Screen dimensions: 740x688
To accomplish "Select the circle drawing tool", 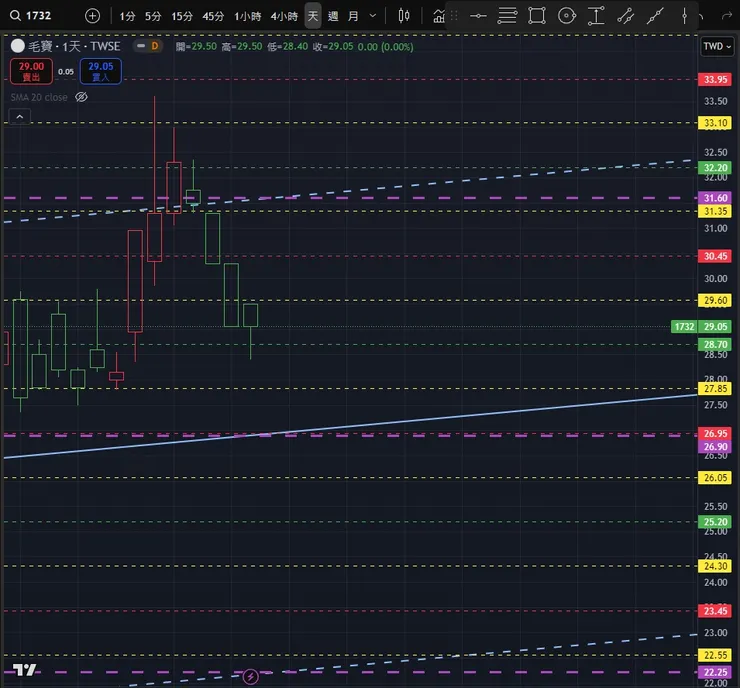I will pyautogui.click(x=567, y=16).
